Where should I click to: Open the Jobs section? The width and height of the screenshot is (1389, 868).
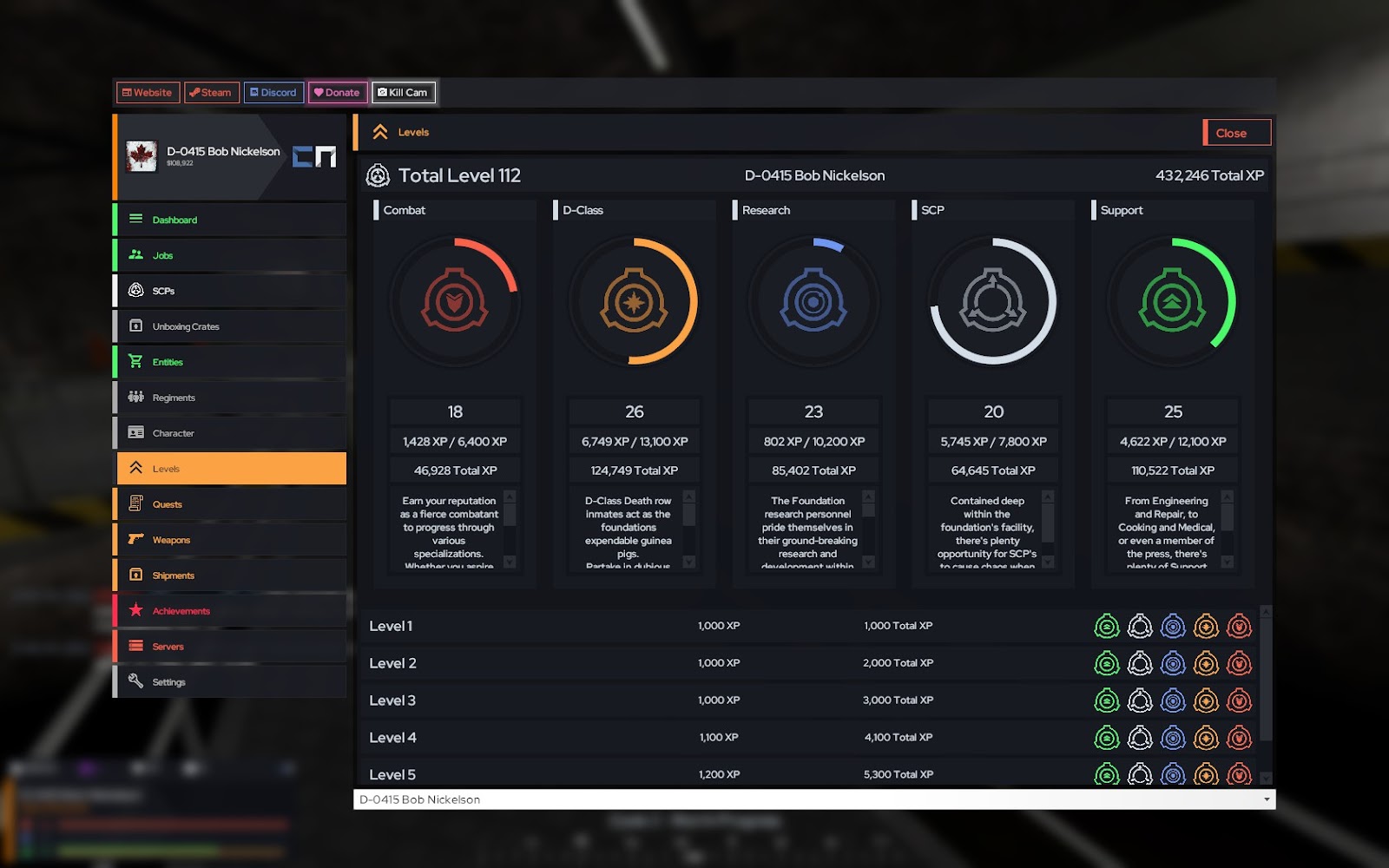click(231, 255)
